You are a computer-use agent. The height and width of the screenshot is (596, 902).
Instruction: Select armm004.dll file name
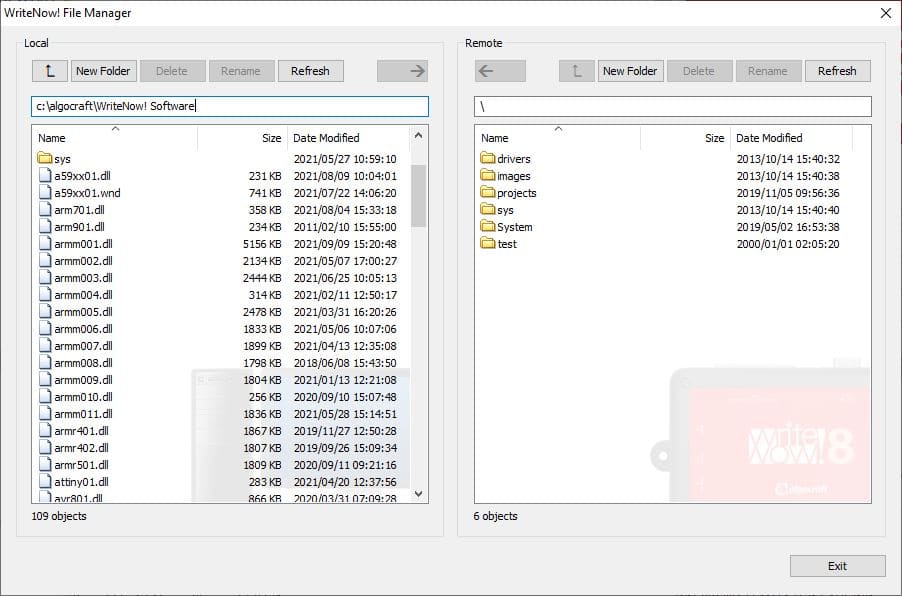(83, 295)
